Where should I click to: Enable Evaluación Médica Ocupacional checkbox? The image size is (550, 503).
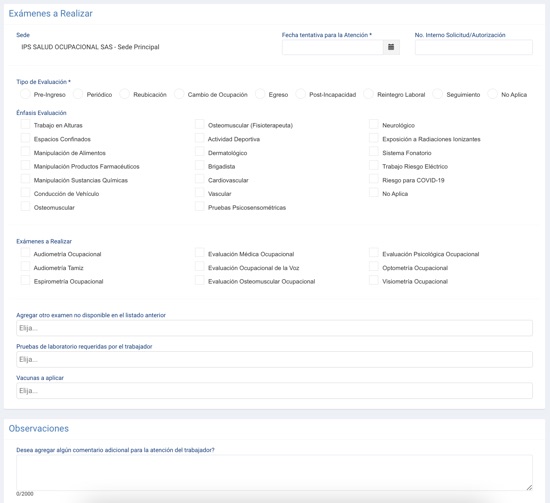pos(200,253)
